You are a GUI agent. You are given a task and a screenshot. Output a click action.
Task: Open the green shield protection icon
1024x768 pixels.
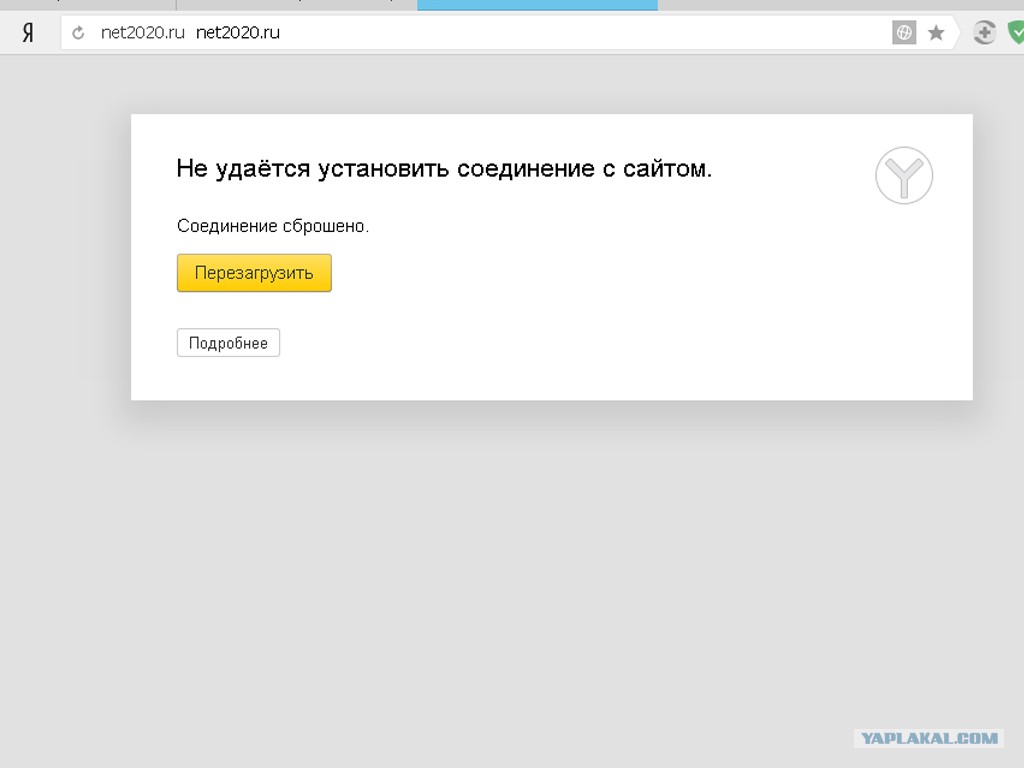point(1015,33)
